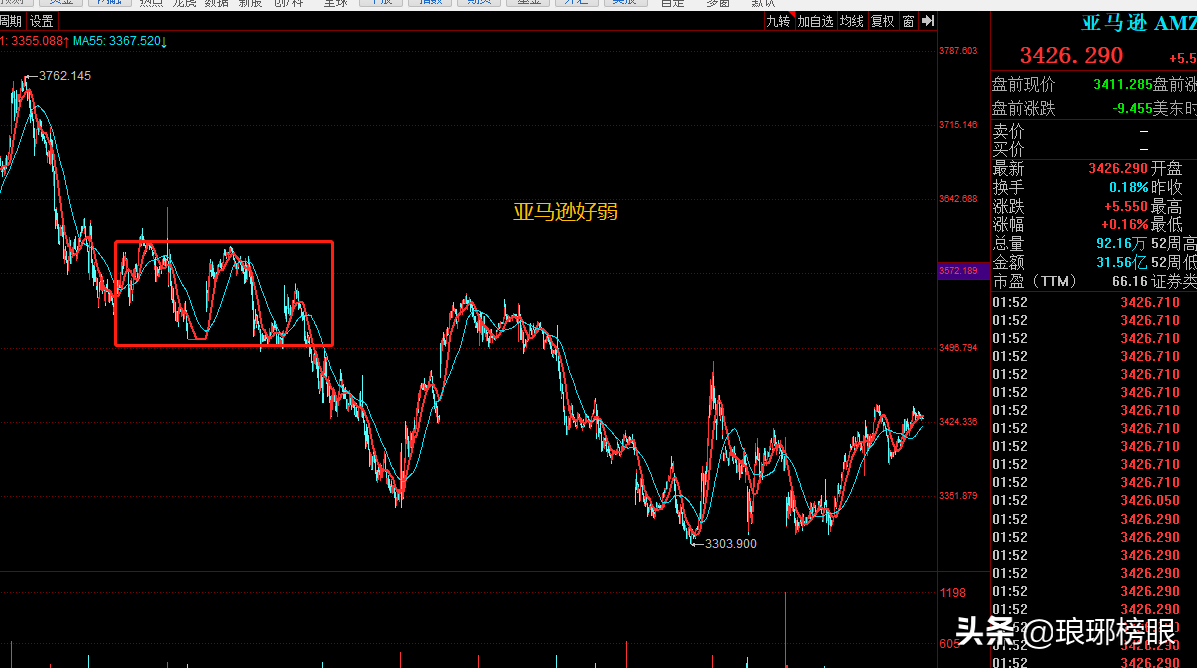Click the 3787.603 axis value
This screenshot has width=1197, height=668.
coord(958,50)
